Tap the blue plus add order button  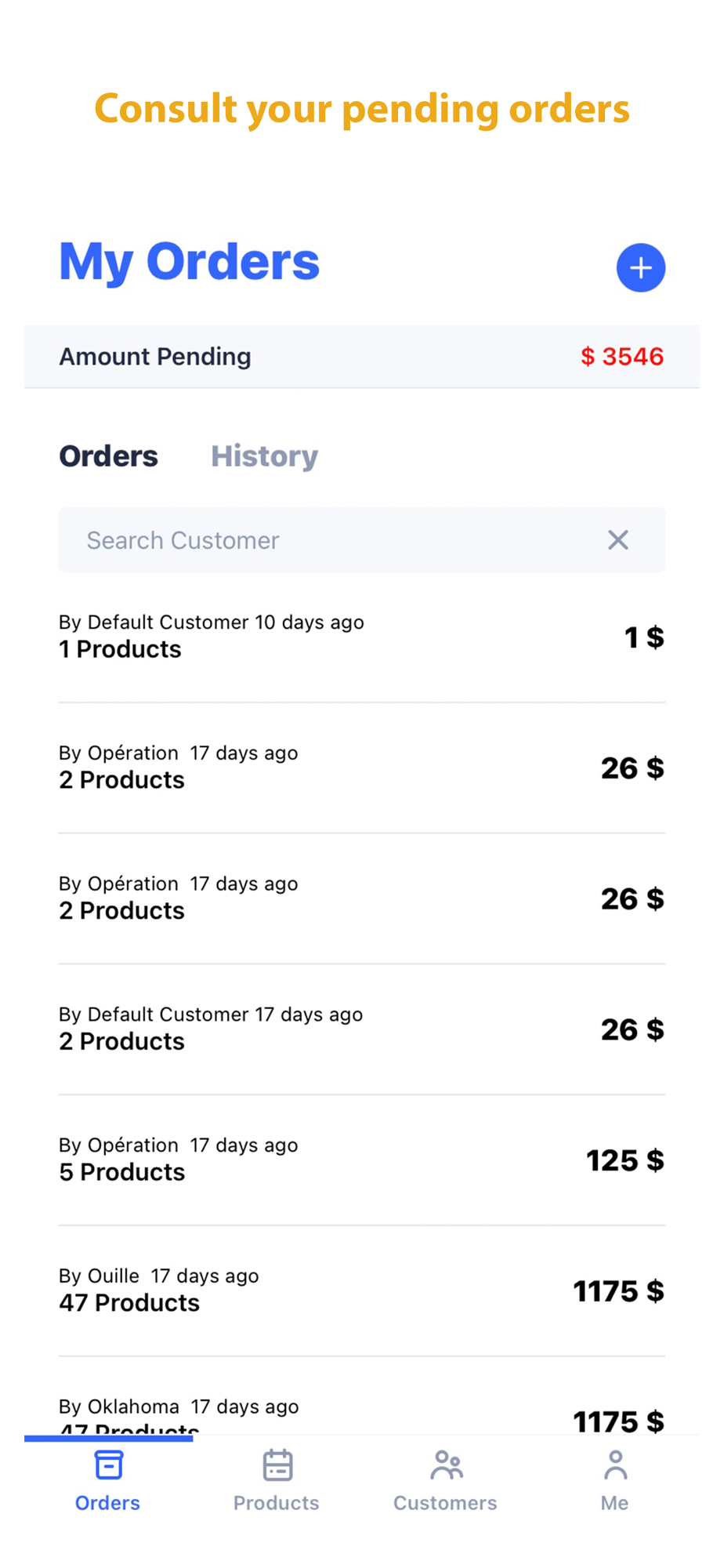(640, 268)
